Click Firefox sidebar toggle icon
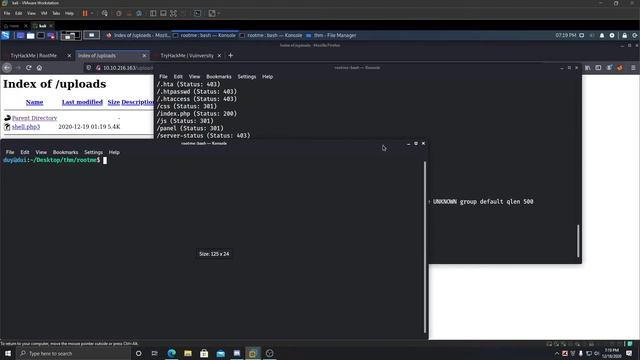 (x=598, y=68)
